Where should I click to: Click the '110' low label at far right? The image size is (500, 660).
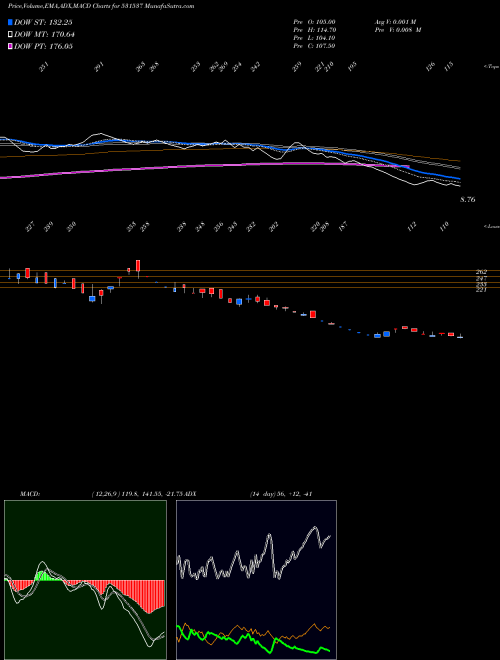click(444, 226)
